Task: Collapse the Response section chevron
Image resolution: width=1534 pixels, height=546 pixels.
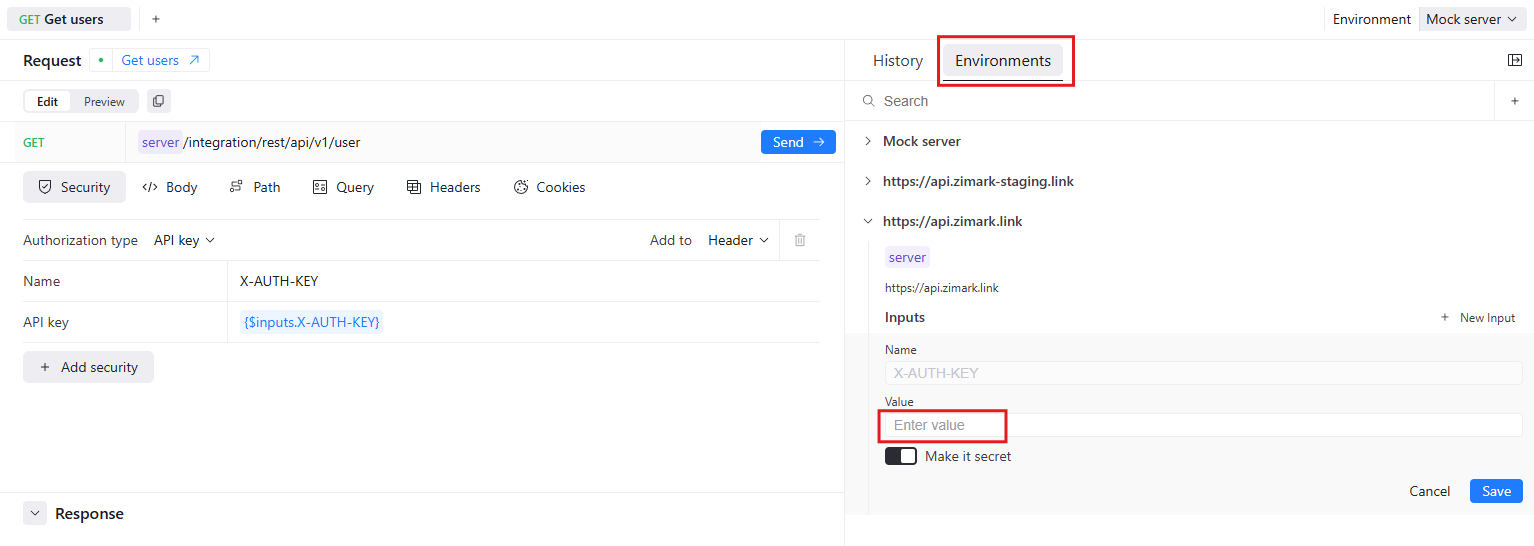Action: [35, 513]
